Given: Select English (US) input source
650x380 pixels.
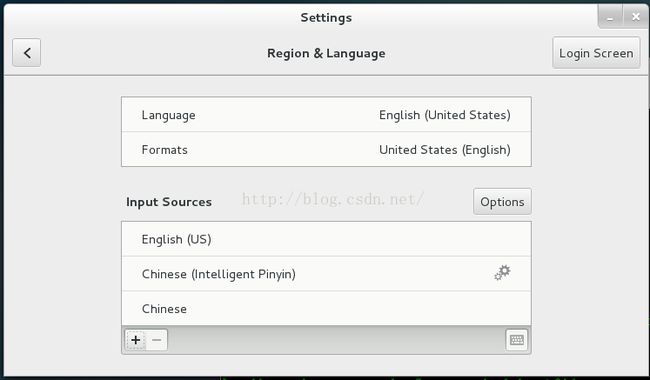Looking at the screenshot, I should [326, 239].
